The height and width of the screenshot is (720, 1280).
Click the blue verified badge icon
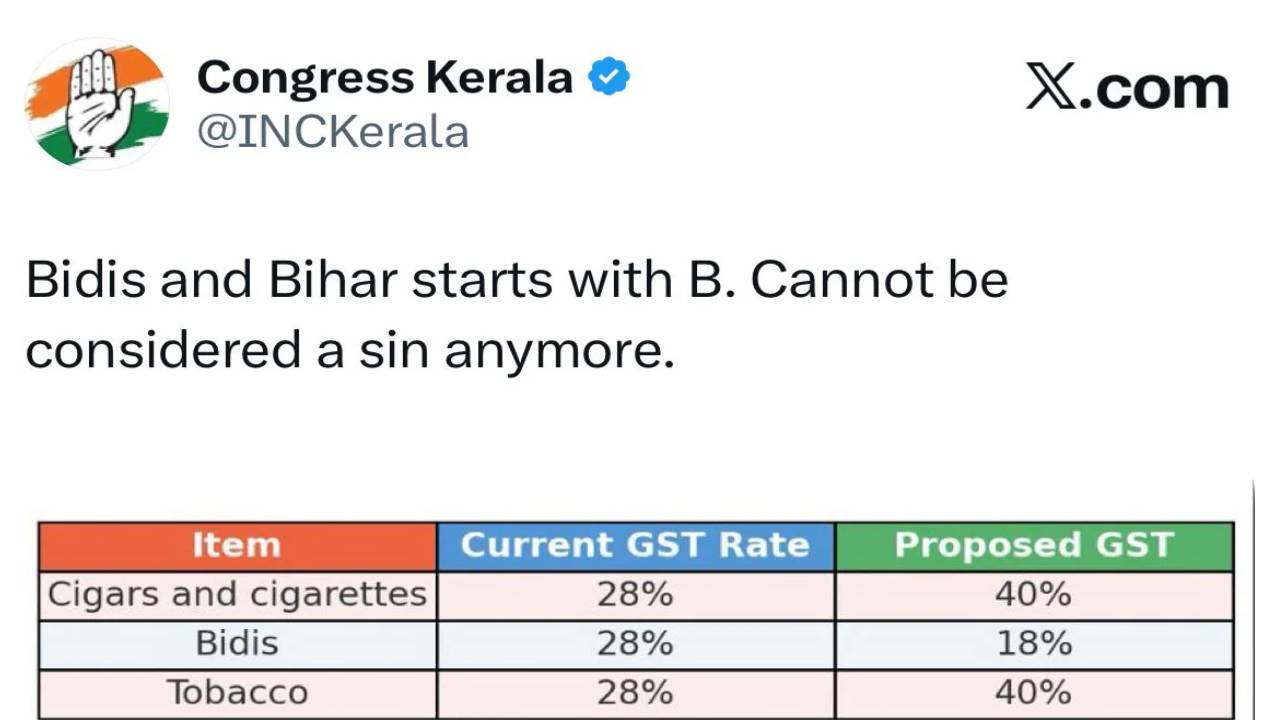tap(608, 77)
